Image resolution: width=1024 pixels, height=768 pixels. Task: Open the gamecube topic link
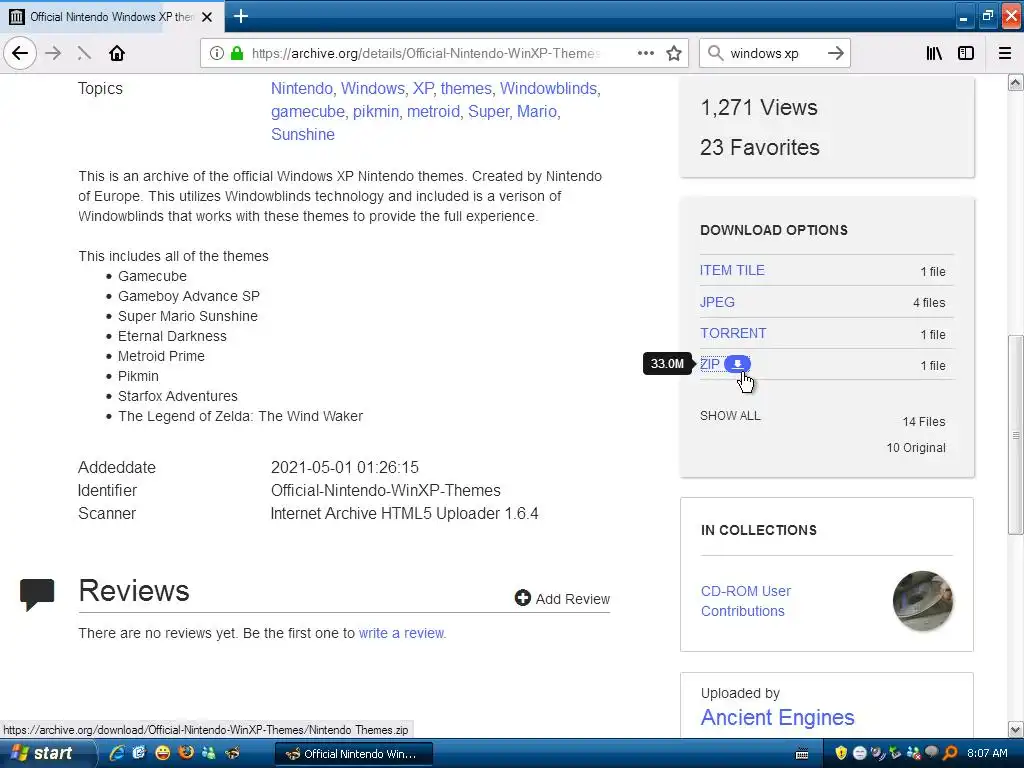pos(308,112)
